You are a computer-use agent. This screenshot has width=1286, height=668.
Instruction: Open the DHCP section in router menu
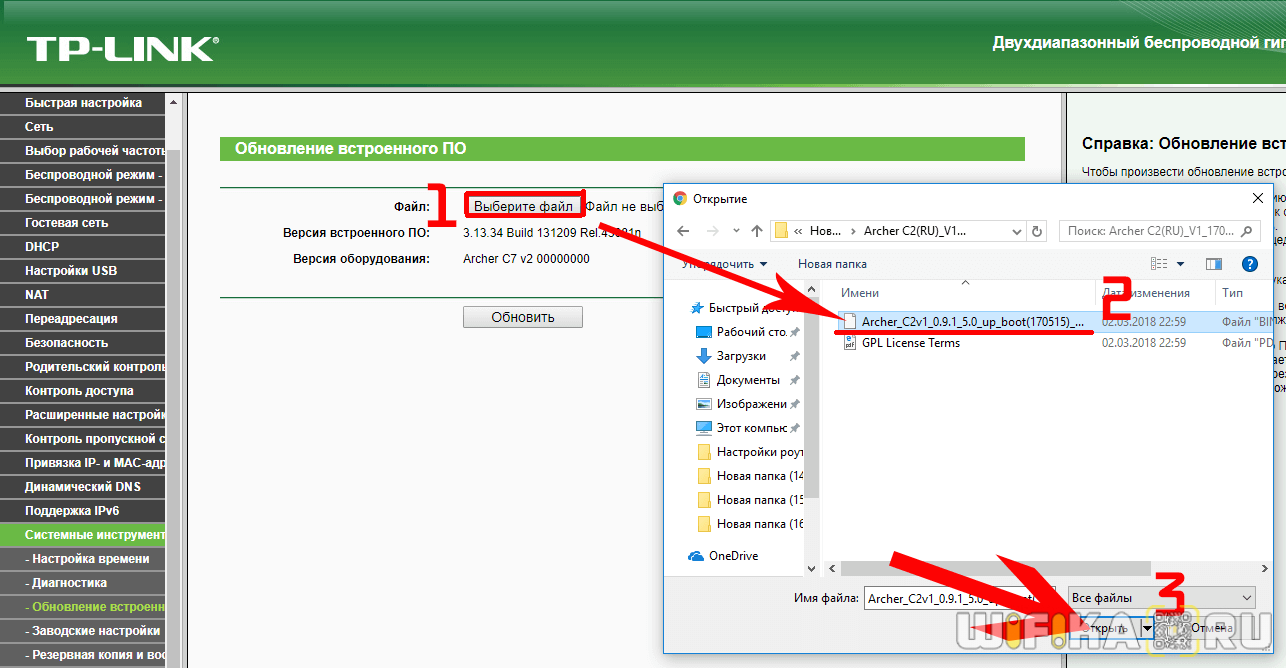click(x=42, y=247)
